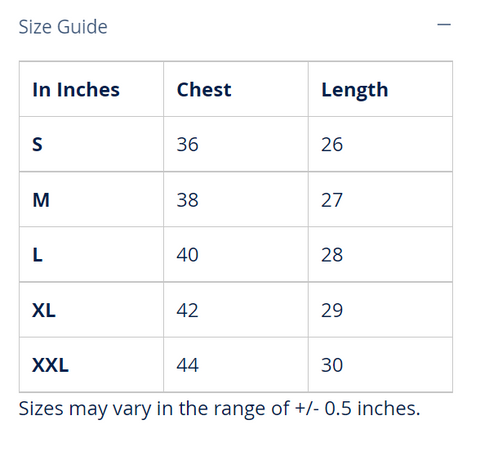Select the M size row label
The image size is (480, 456).
41,200
